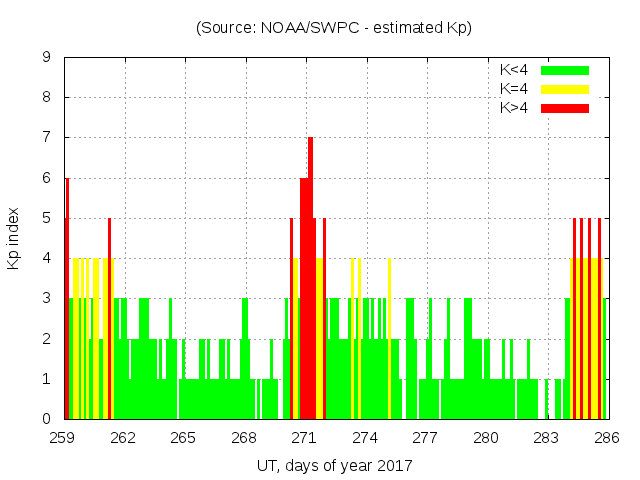Click the NOAA/SWPC source chart title
640x480 pixels.
tap(333, 28)
